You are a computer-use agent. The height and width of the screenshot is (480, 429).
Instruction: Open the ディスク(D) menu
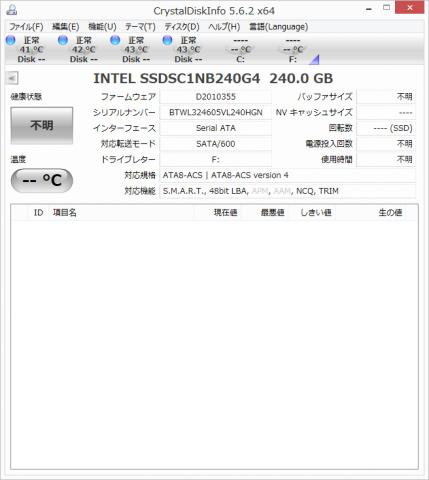[x=182, y=27]
